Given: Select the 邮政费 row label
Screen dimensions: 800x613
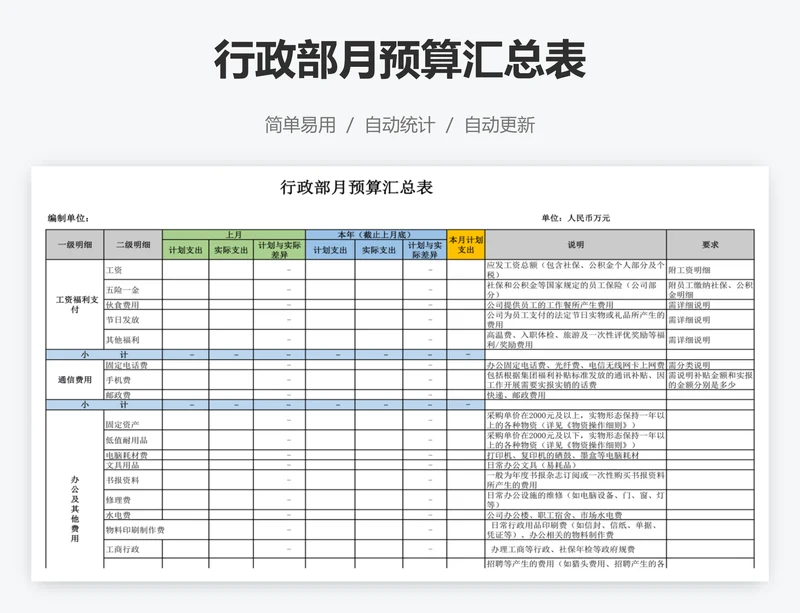Looking at the screenshot, I should coord(118,395).
